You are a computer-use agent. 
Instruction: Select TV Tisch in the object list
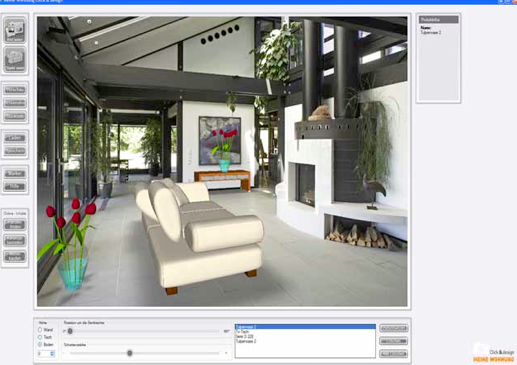(x=305, y=332)
